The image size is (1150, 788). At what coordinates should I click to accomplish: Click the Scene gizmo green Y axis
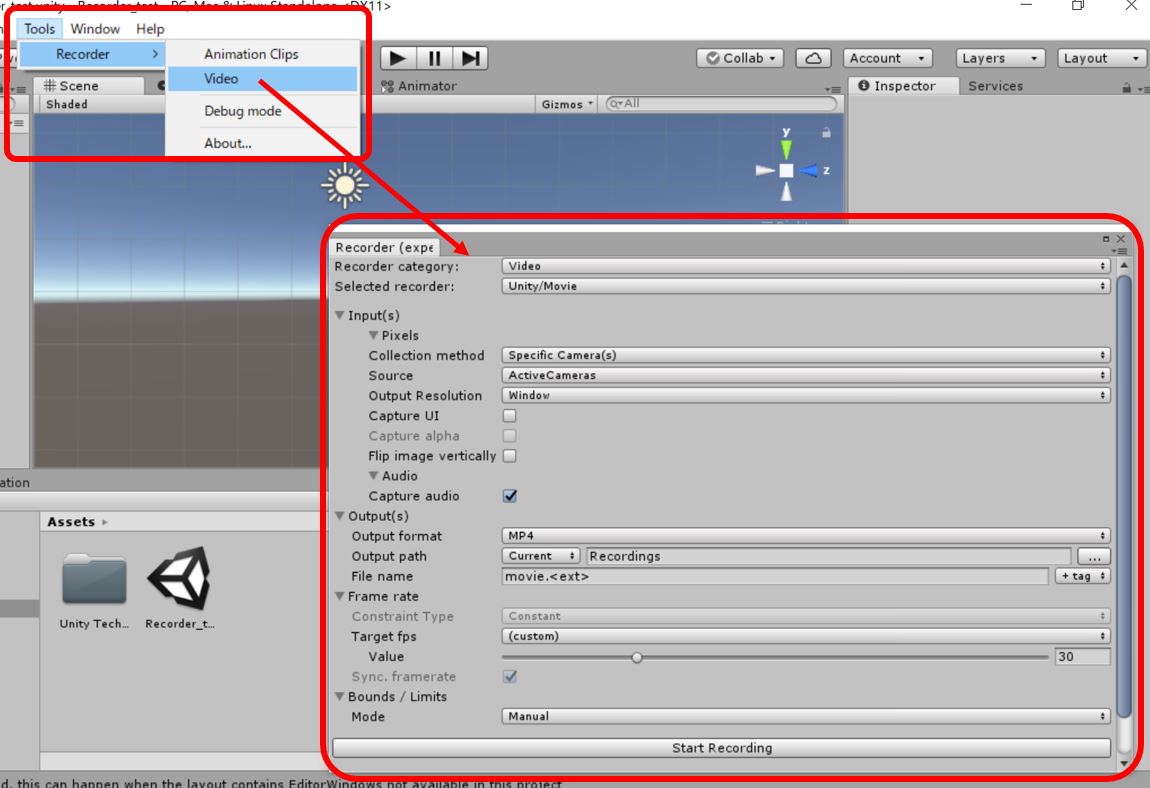click(x=786, y=147)
